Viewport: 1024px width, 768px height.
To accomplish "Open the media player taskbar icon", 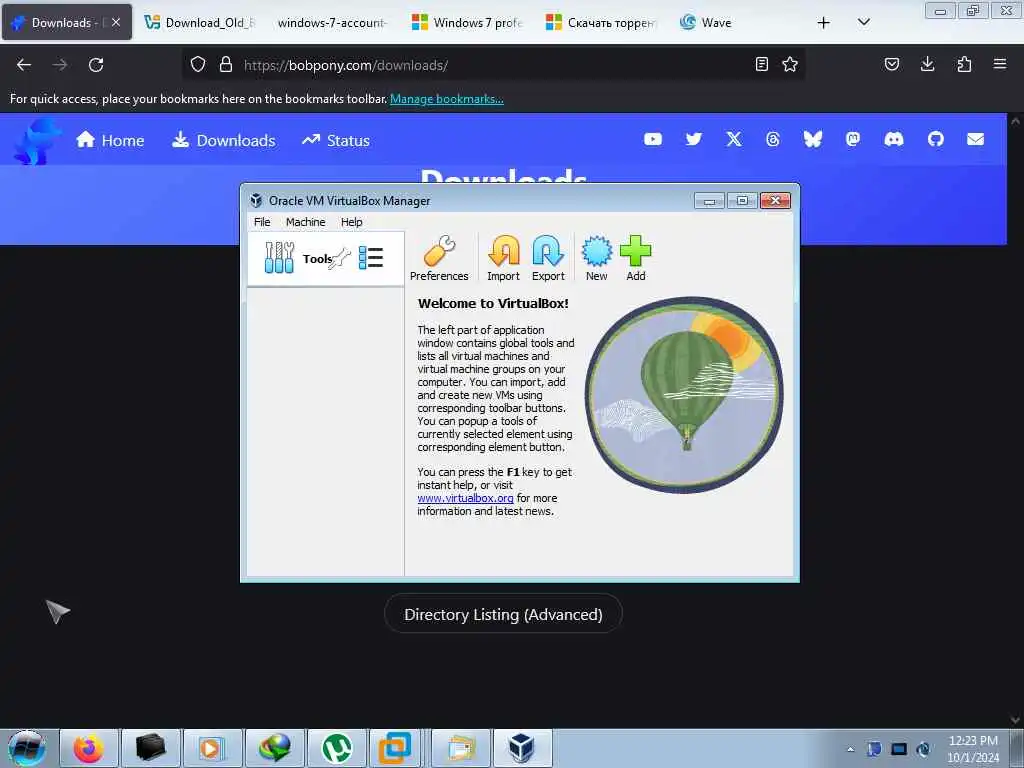I will (x=211, y=748).
